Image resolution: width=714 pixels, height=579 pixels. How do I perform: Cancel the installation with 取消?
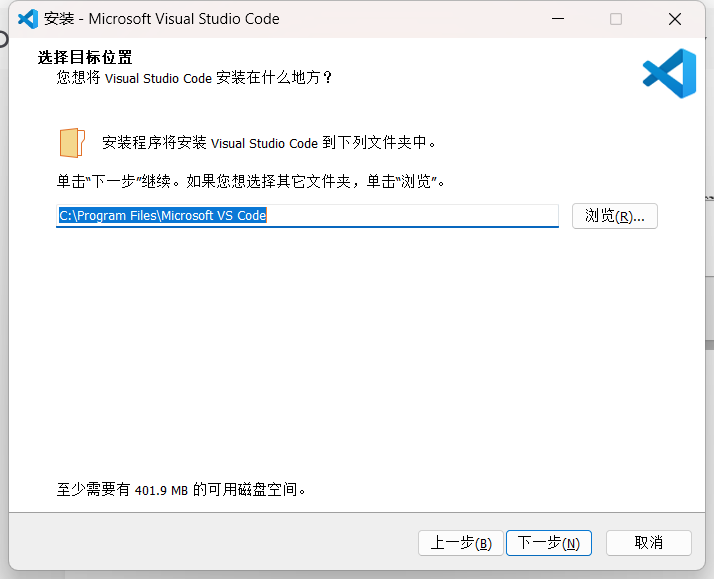tap(648, 543)
